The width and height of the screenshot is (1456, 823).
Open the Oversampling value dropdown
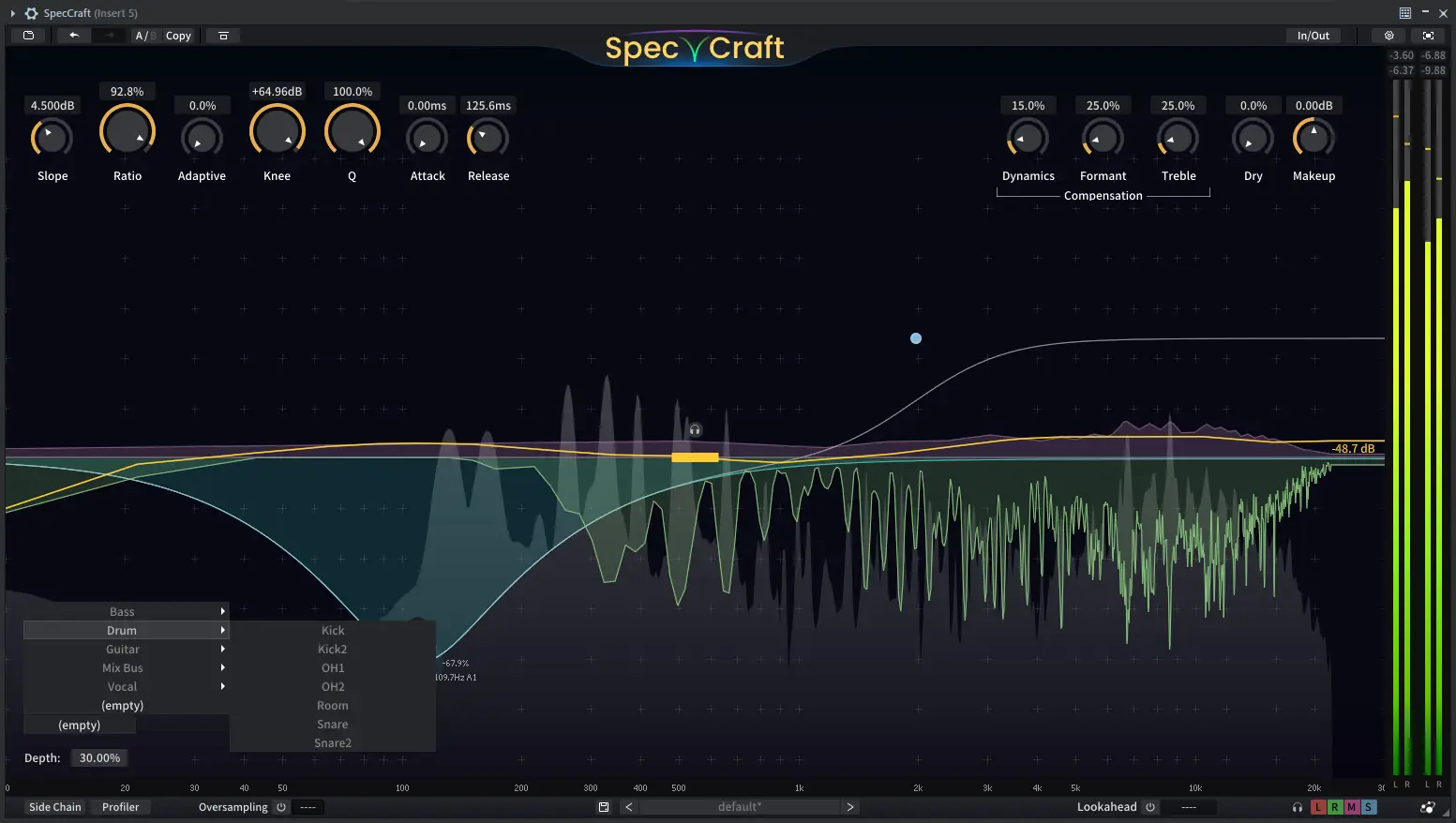point(308,807)
